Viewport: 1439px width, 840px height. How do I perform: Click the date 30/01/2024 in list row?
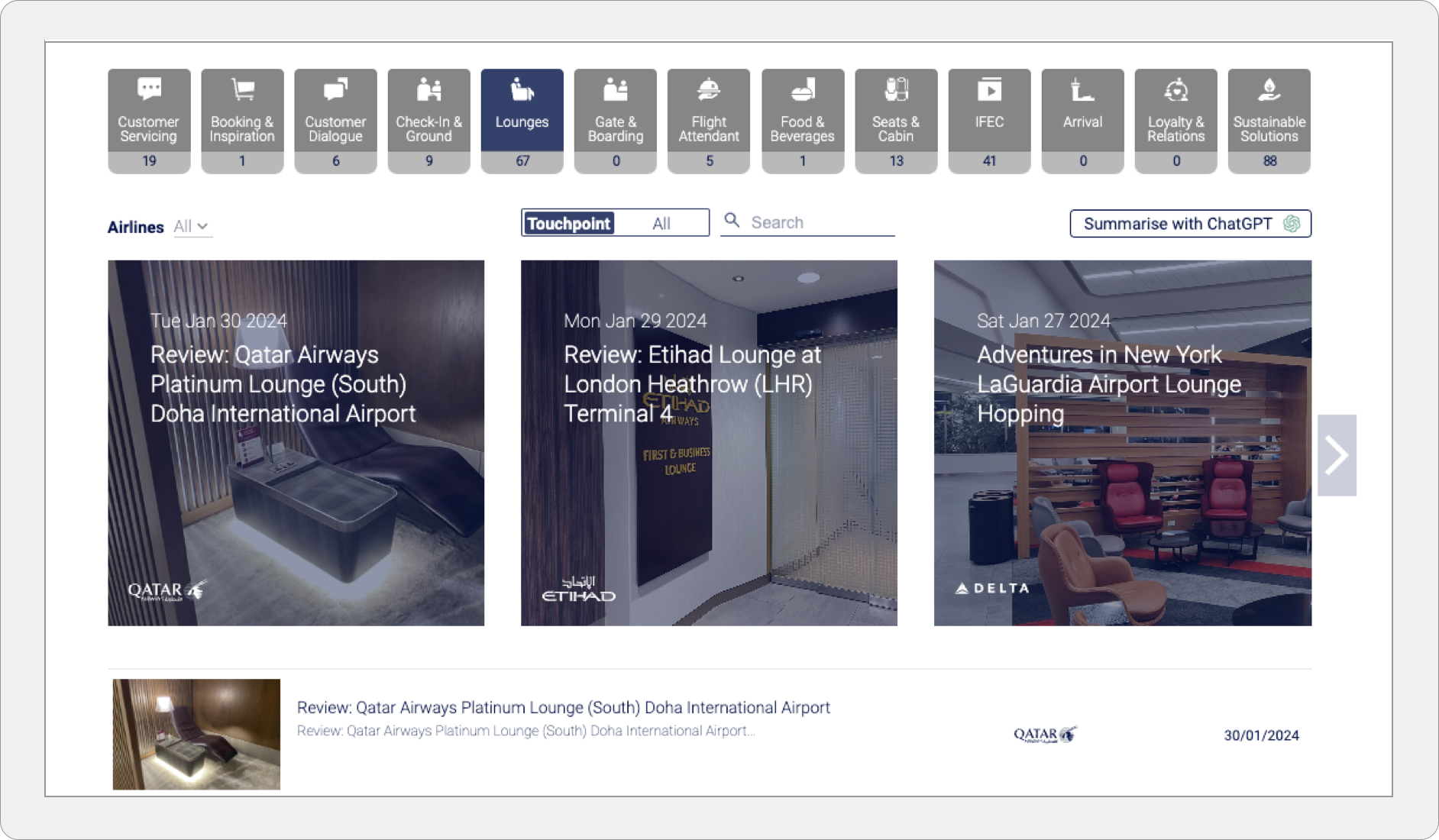pos(1261,735)
